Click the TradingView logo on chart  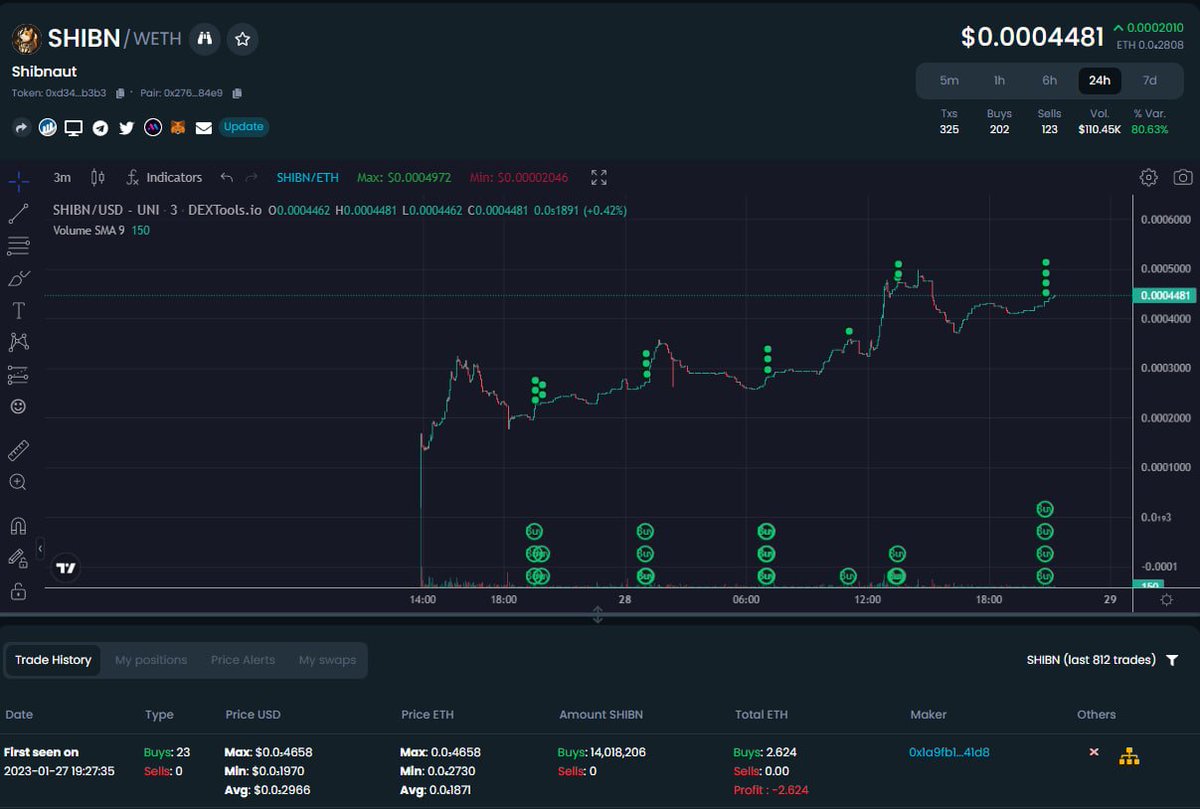[66, 568]
